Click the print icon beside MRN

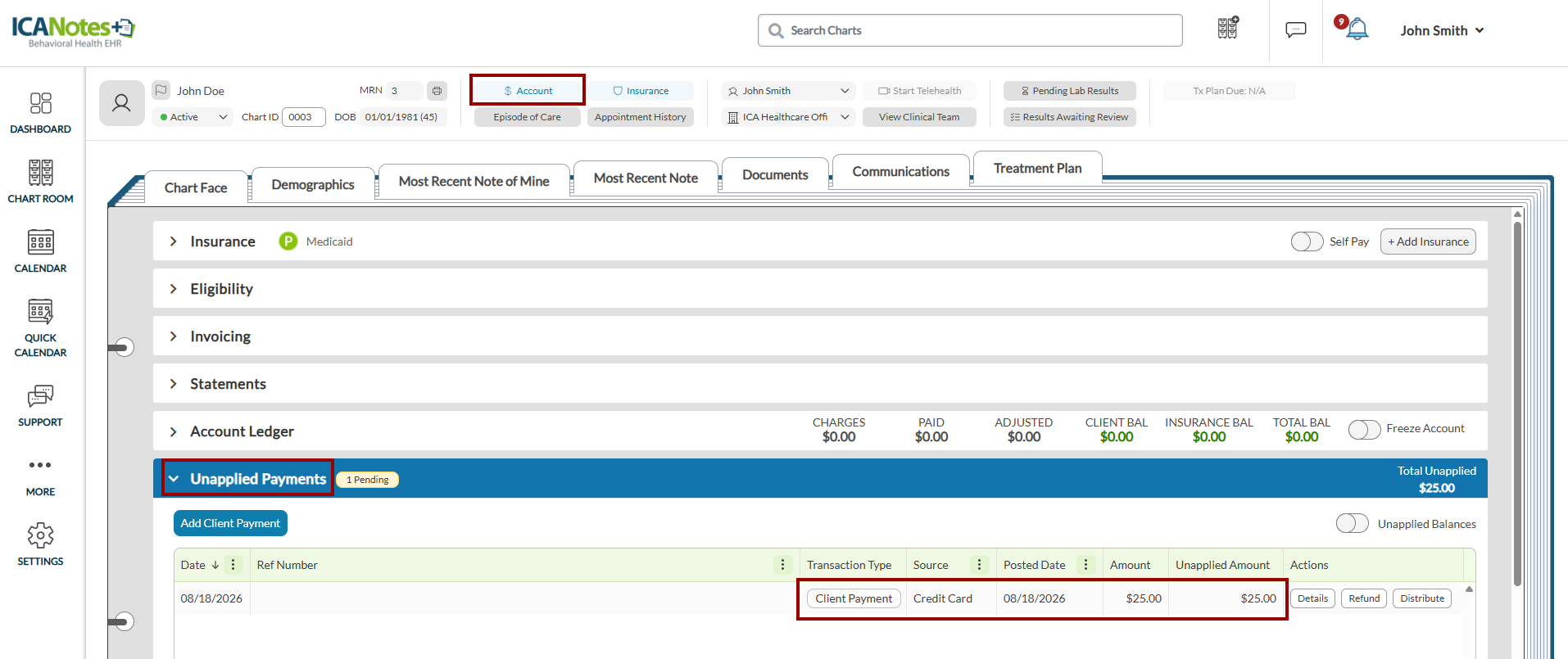[437, 91]
